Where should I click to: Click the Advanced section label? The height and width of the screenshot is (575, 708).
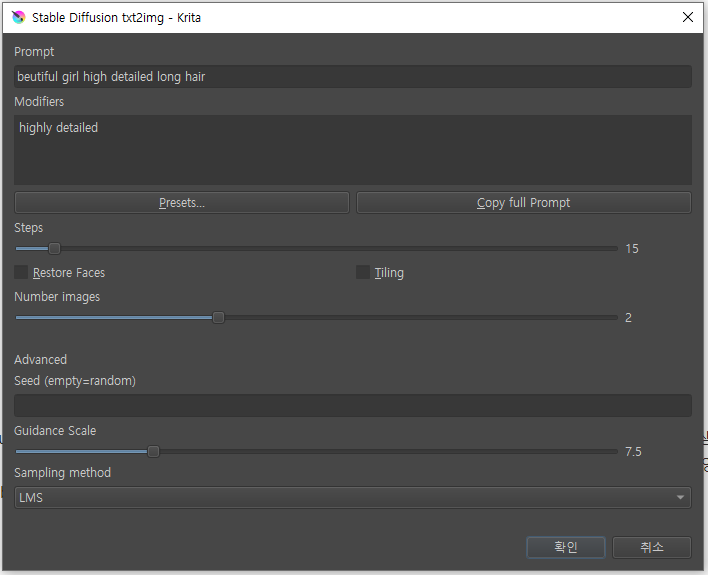[41, 360]
